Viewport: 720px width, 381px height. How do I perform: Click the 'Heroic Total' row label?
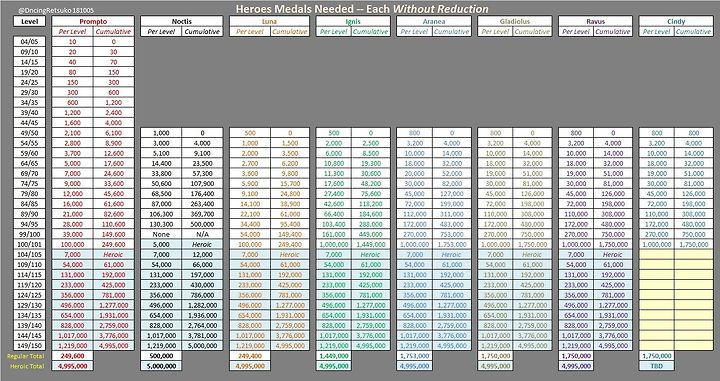click(x=27, y=366)
